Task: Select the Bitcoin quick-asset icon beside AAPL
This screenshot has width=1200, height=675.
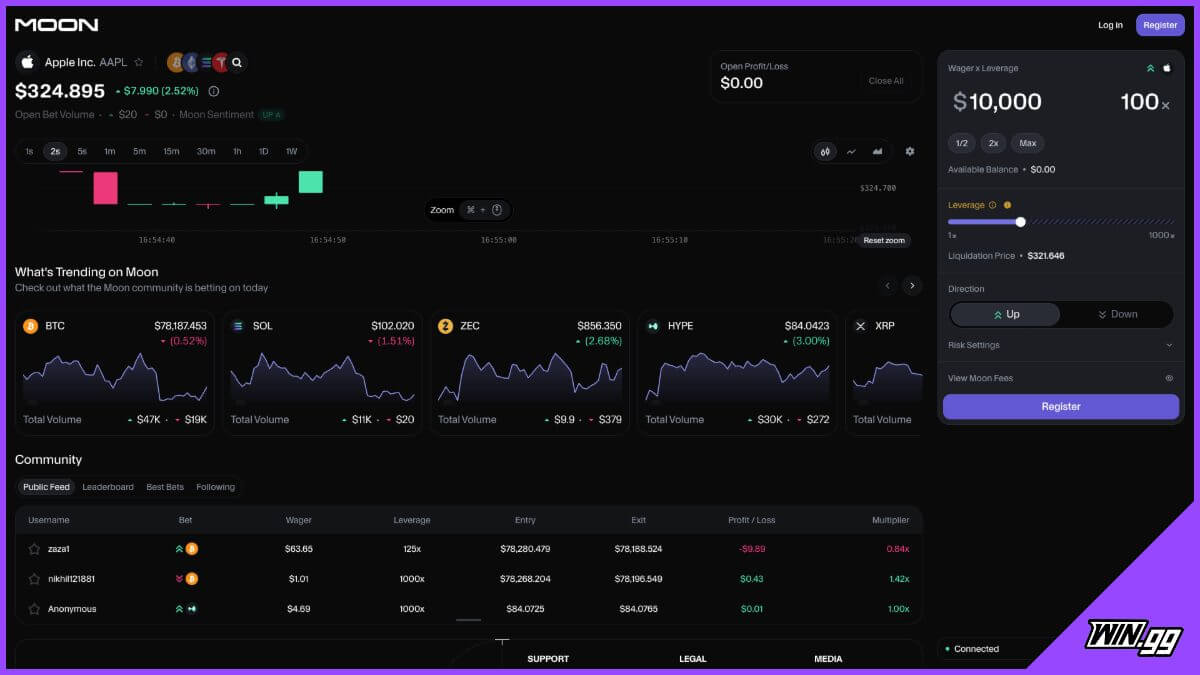Action: pos(176,62)
